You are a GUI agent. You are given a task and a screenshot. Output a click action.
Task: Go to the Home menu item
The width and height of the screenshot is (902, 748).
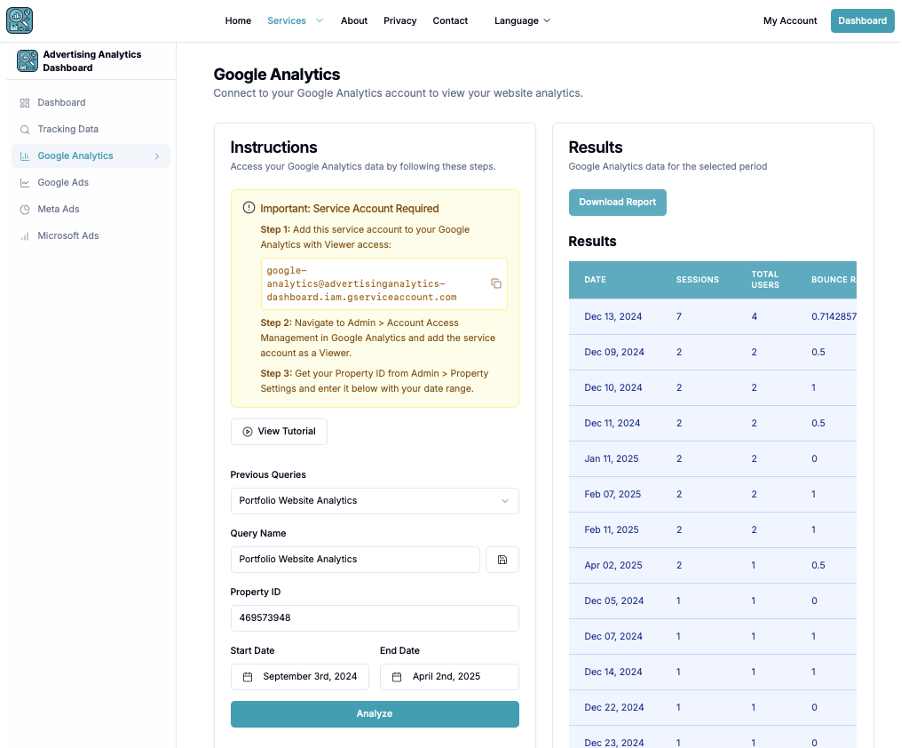click(x=237, y=21)
